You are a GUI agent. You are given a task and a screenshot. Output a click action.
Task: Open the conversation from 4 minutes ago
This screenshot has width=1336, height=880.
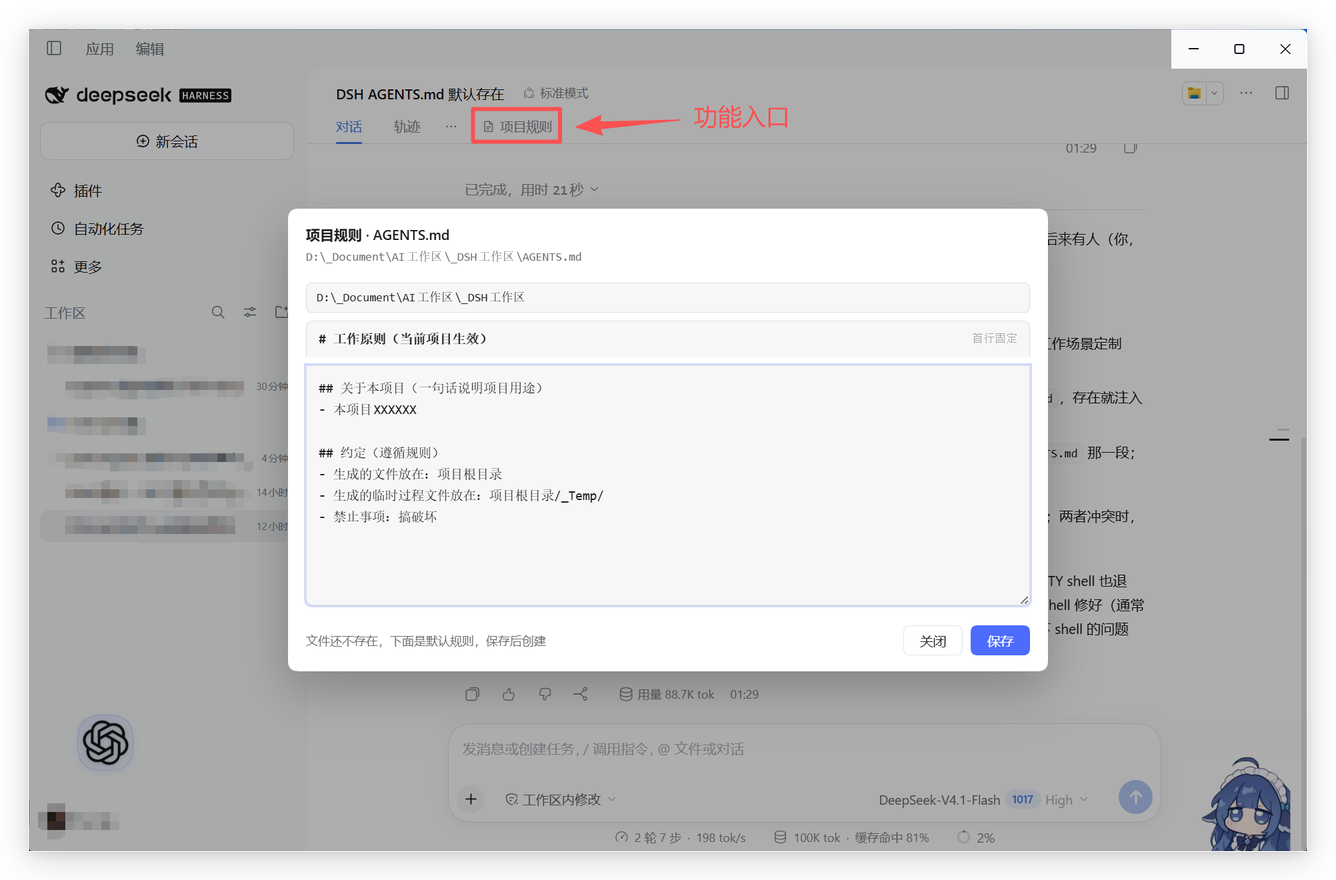(x=168, y=459)
